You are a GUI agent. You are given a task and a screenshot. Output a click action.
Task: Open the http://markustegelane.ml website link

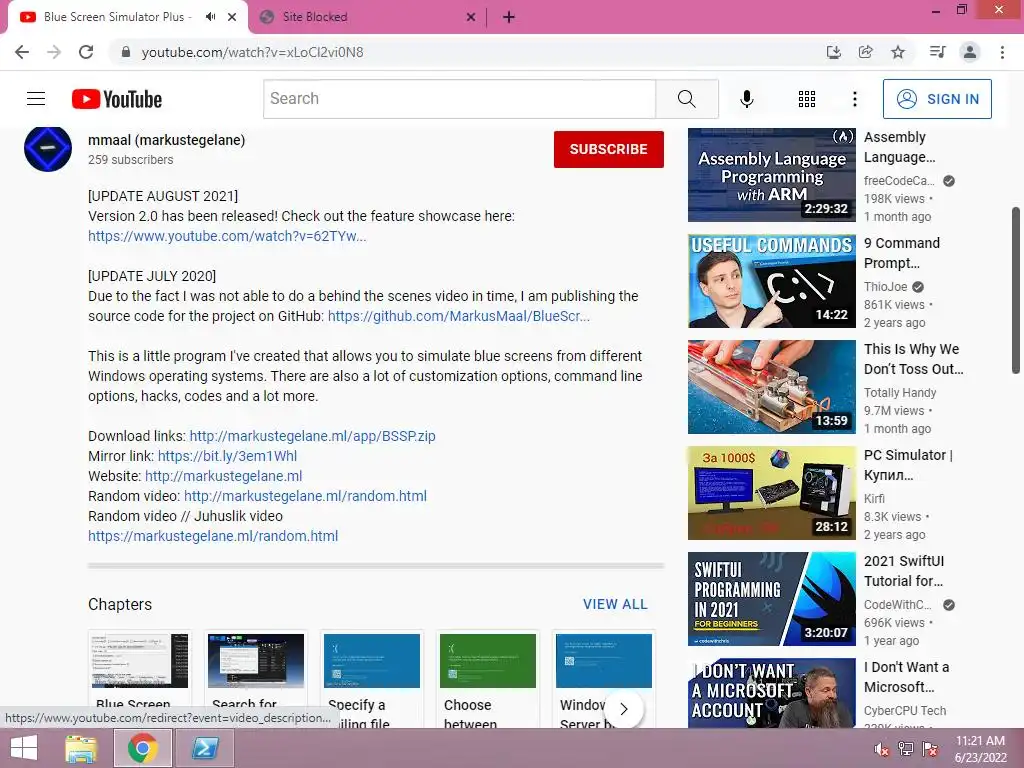[223, 476]
